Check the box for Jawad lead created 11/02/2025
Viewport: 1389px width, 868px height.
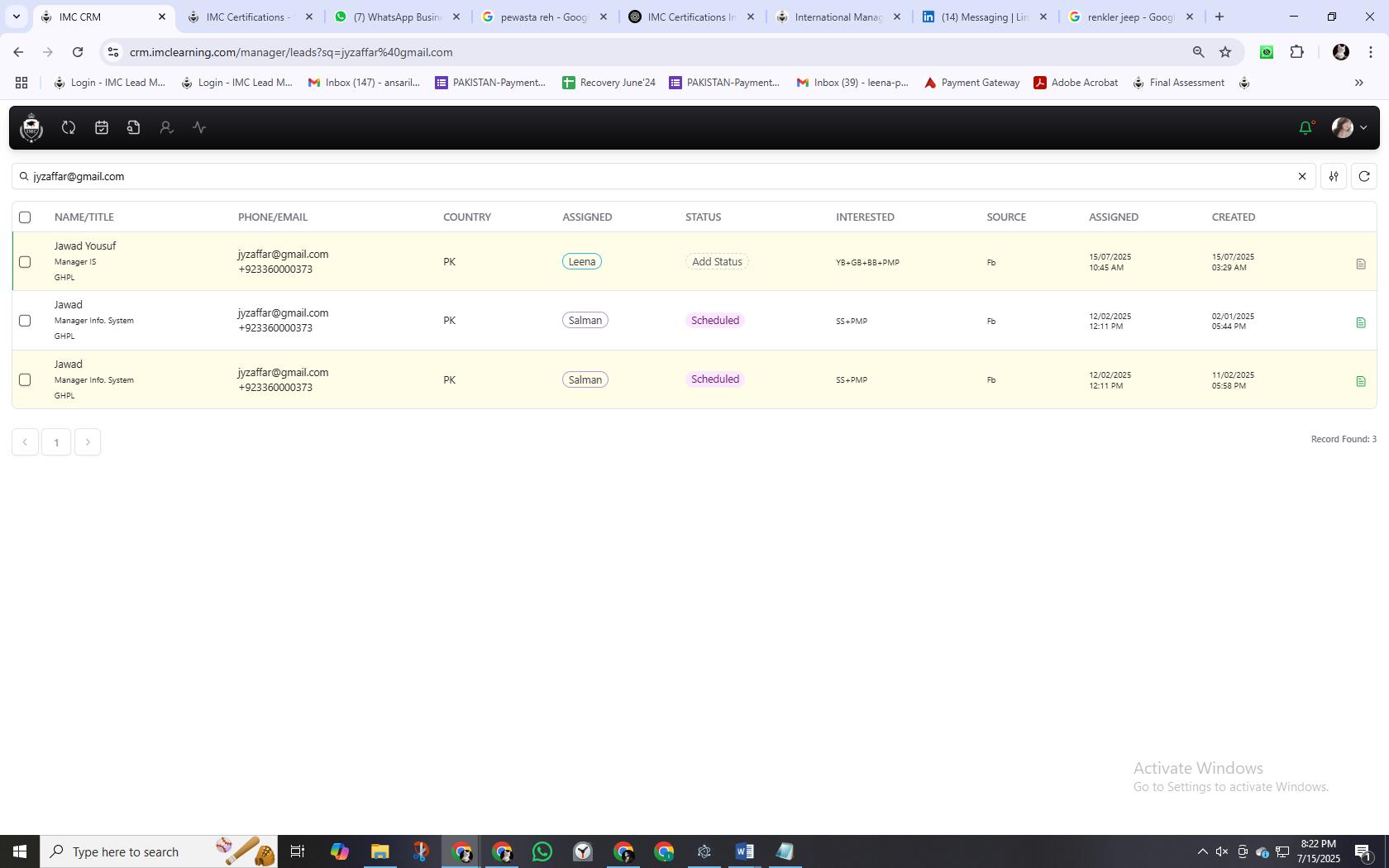25,380
